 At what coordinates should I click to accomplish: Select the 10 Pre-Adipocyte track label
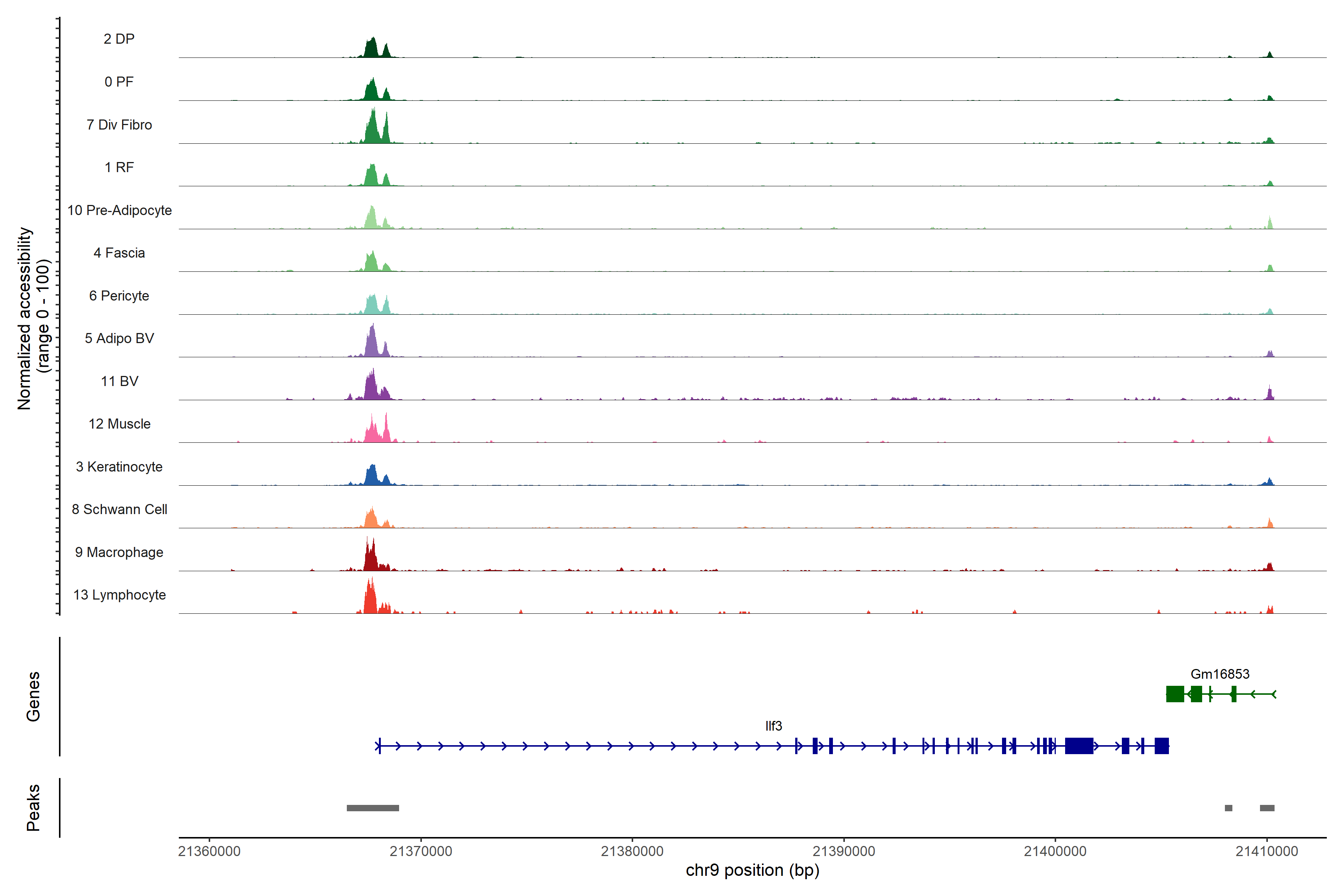click(x=119, y=210)
